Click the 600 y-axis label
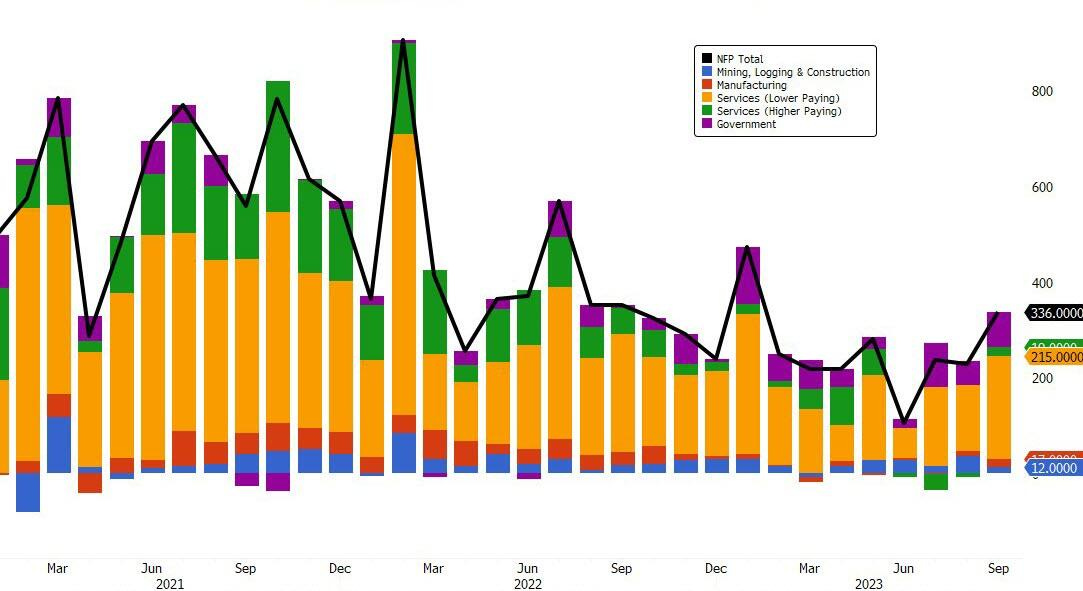The image size is (1083, 591). pos(1042,187)
